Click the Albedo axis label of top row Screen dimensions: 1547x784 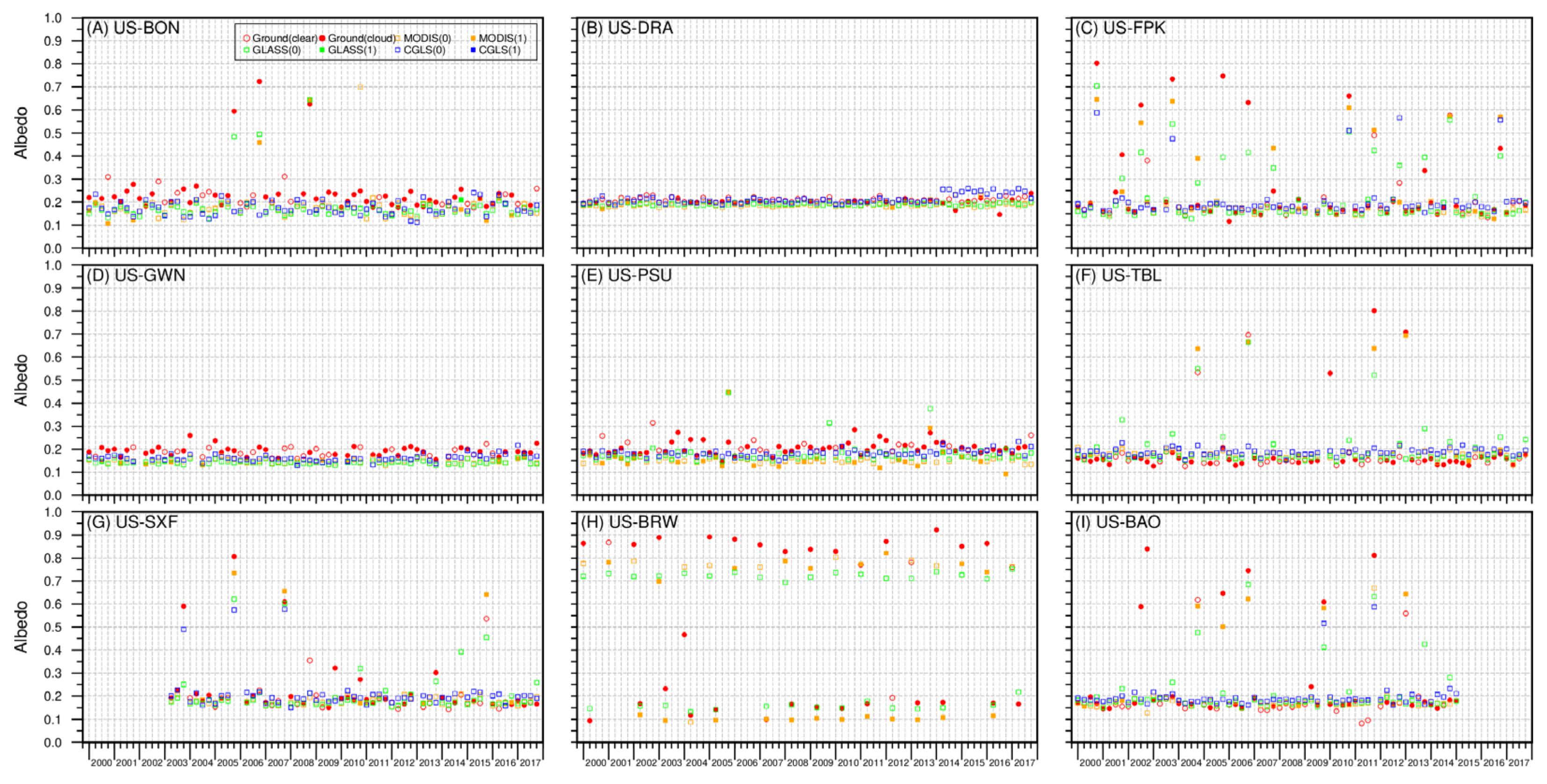click(x=22, y=133)
